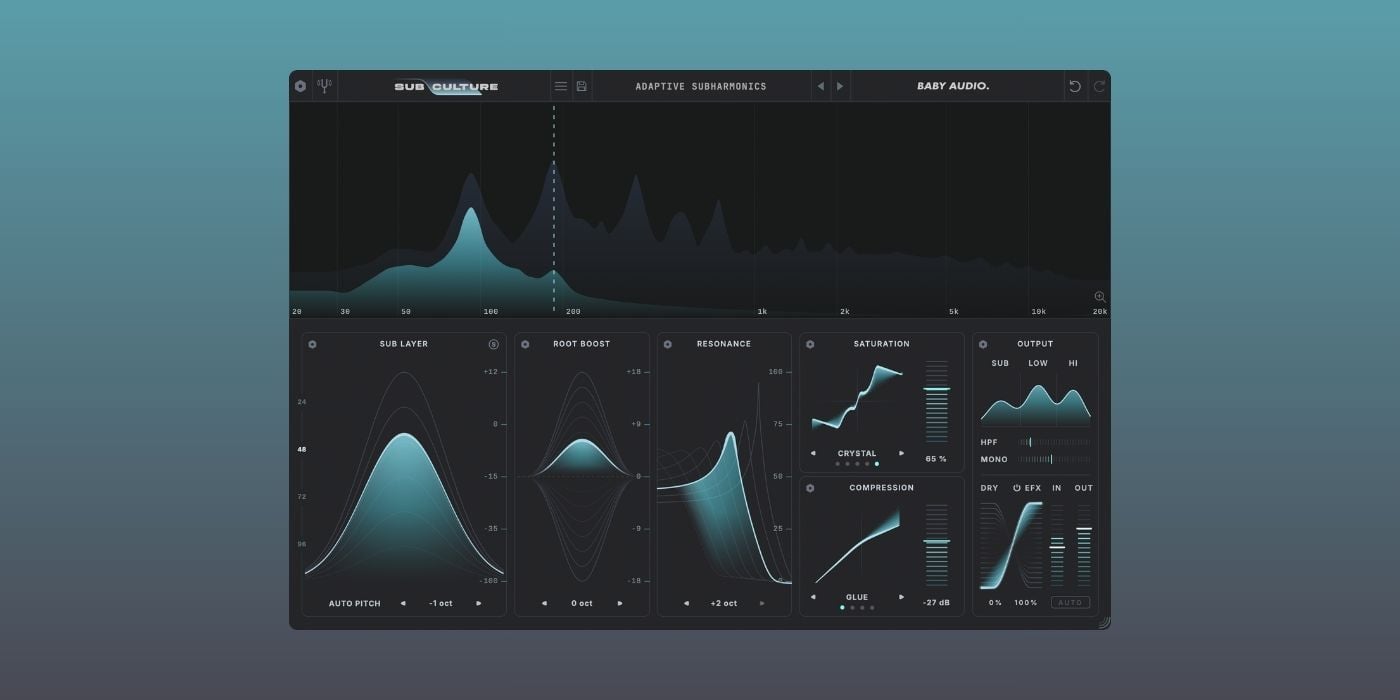
Task: Click the redo arrow icon
Action: pos(1099,86)
